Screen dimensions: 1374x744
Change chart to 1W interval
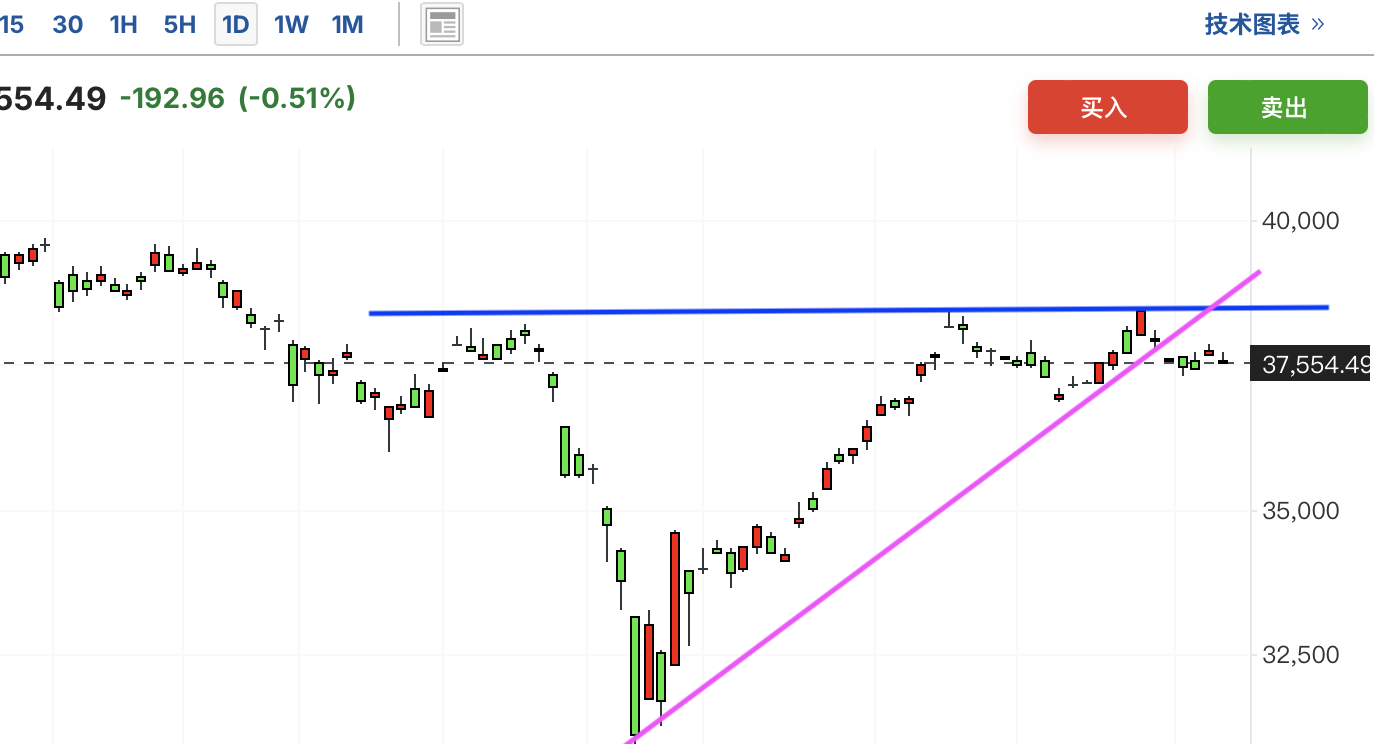[291, 25]
